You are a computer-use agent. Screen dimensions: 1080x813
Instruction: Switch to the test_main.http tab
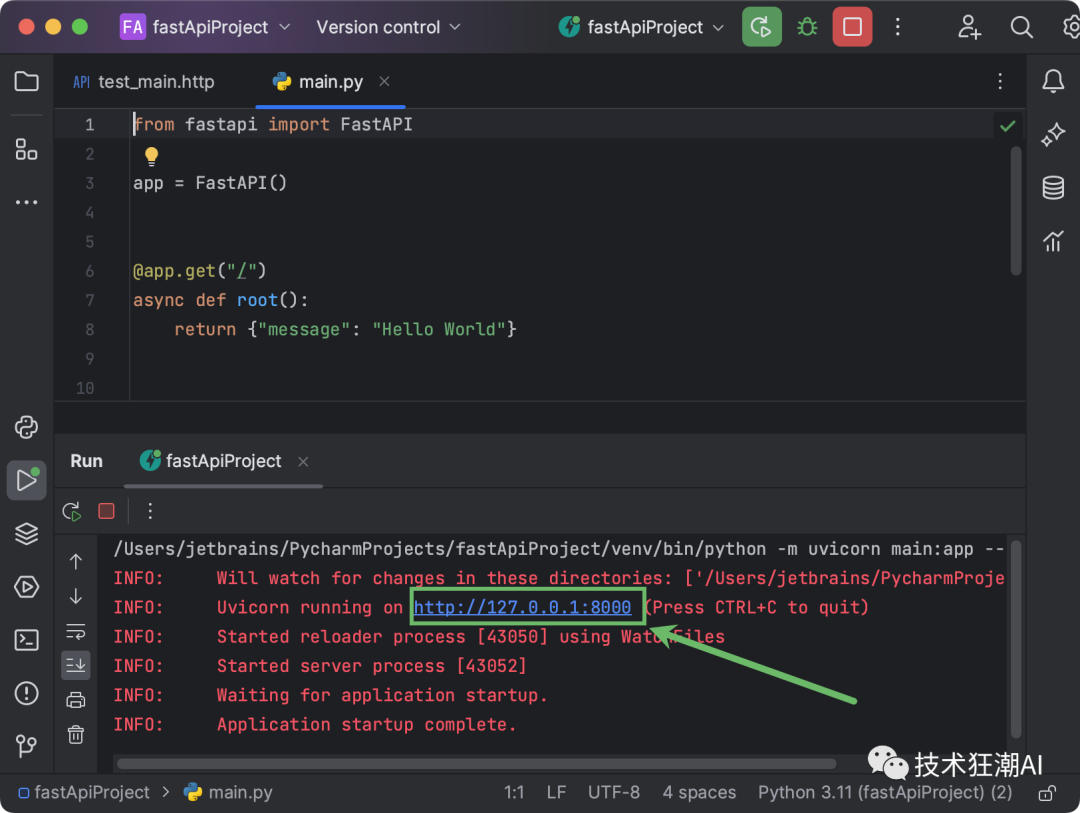(144, 82)
